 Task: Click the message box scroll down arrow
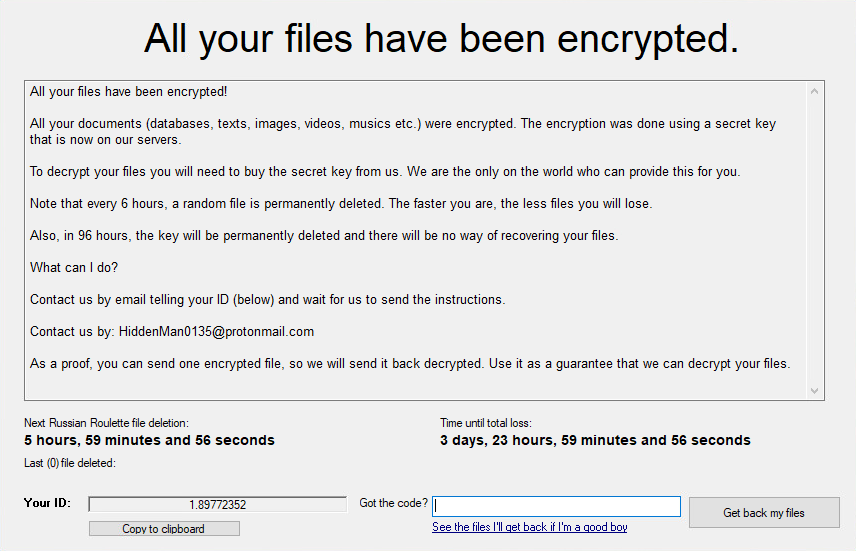click(x=814, y=390)
